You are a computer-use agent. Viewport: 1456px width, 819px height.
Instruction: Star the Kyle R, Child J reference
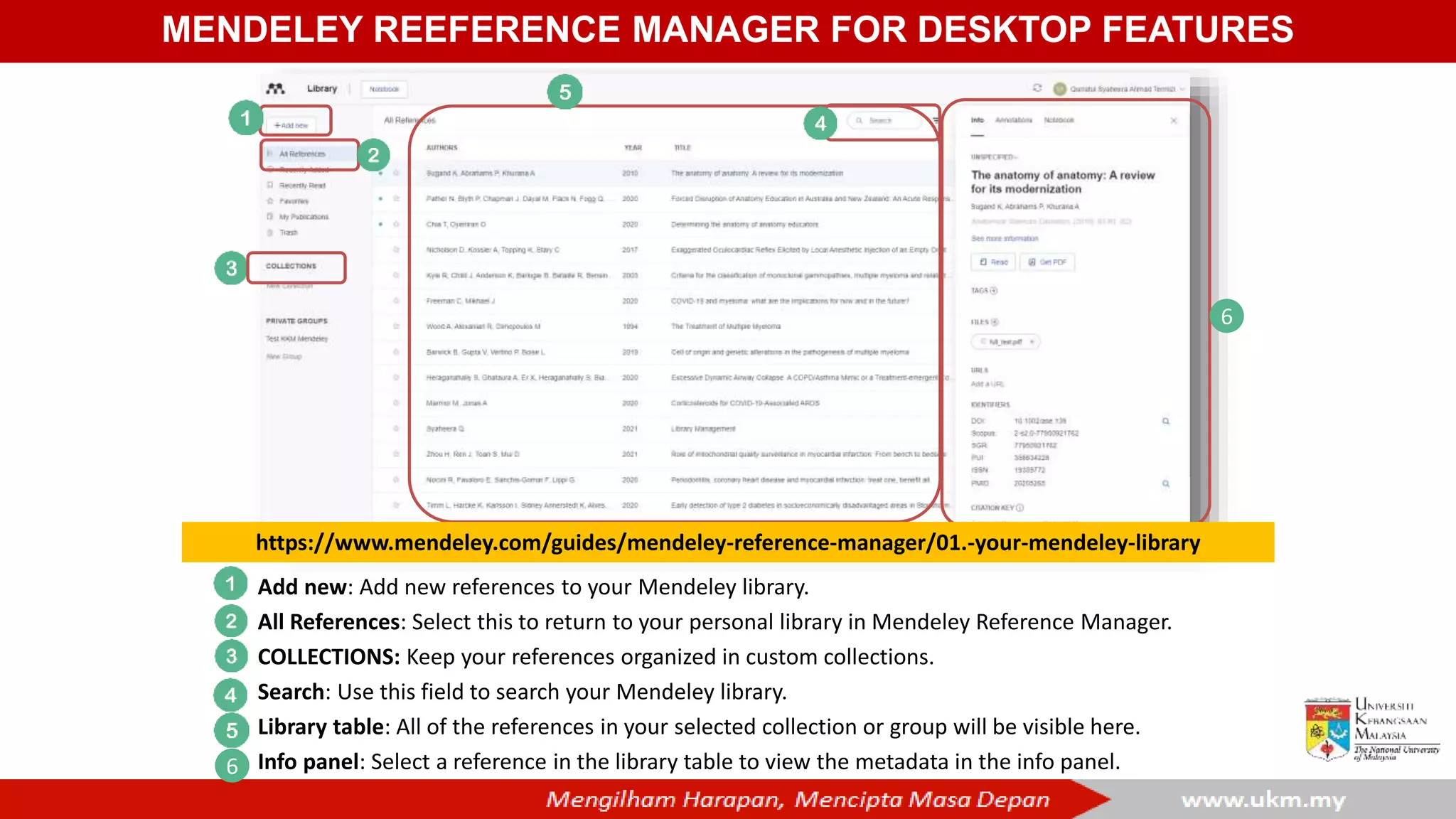click(397, 275)
